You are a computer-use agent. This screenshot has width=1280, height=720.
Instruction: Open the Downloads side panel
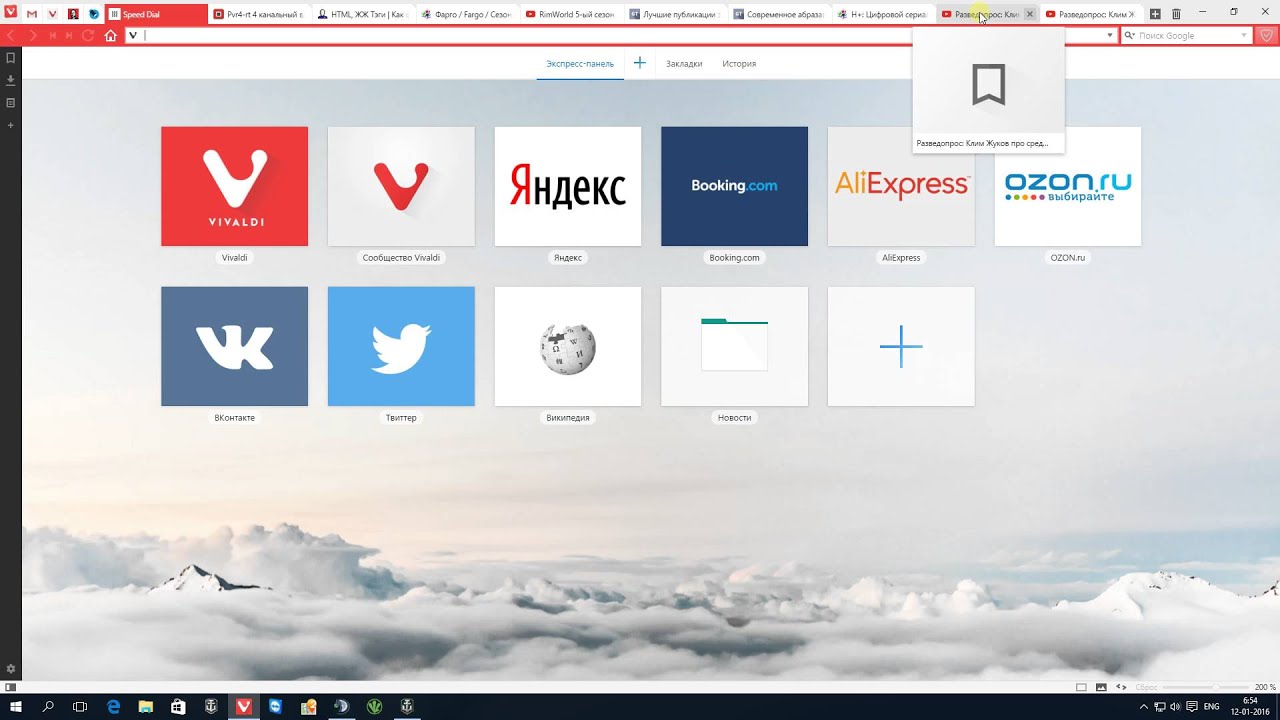[11, 80]
